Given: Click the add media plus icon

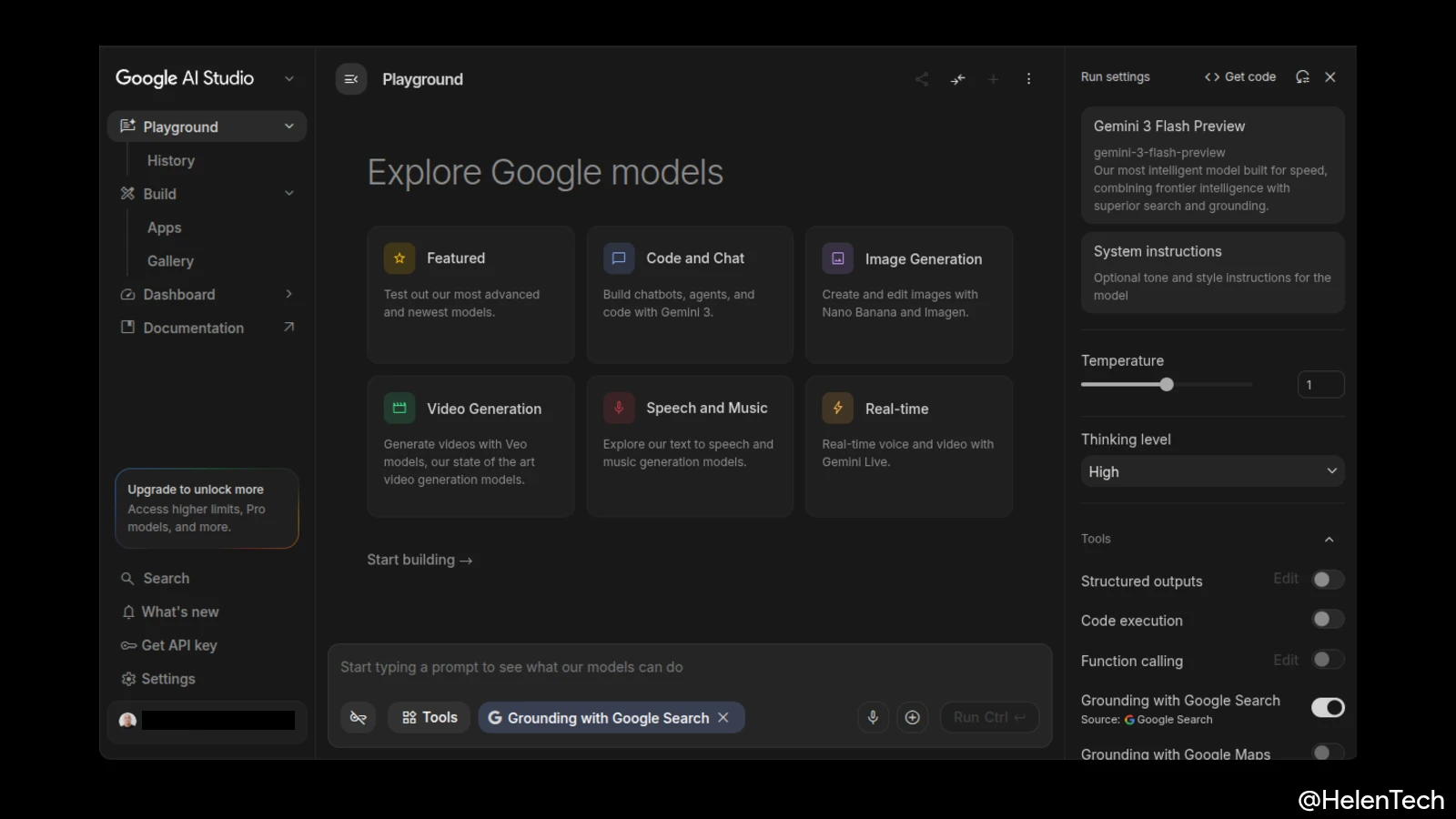Looking at the screenshot, I should (x=912, y=717).
